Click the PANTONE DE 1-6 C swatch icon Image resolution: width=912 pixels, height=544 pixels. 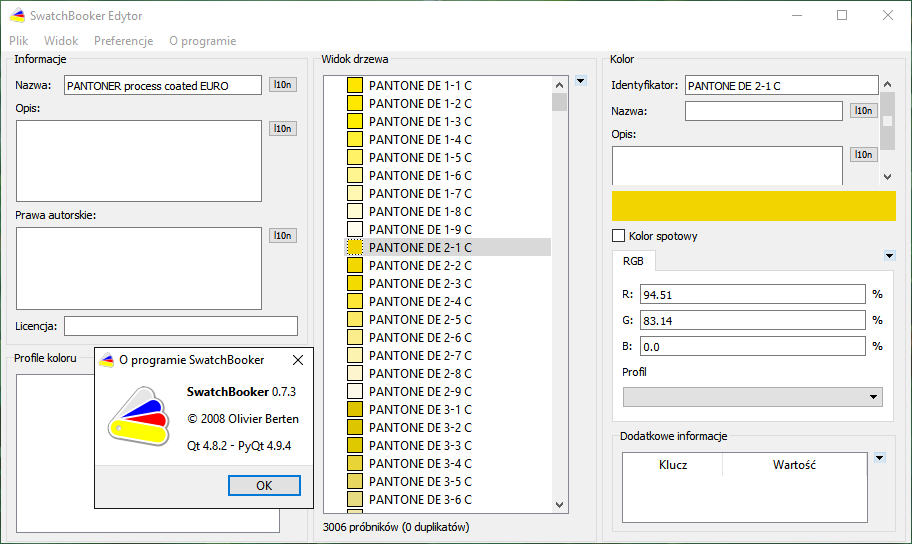pyautogui.click(x=355, y=176)
